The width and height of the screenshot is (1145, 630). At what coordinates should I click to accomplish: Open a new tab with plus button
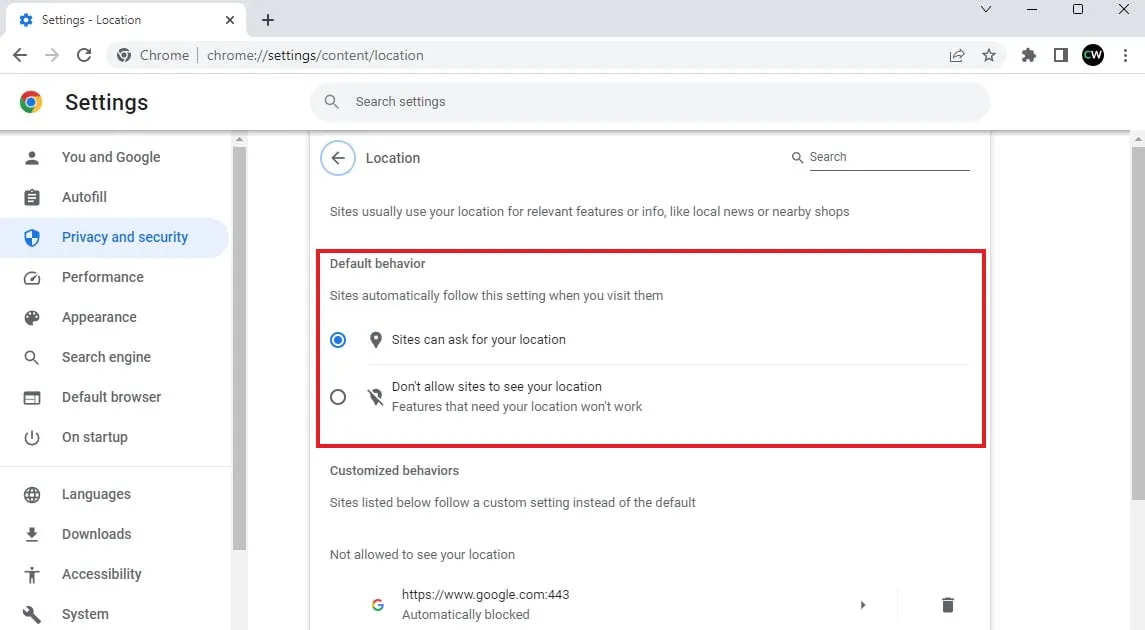pyautogui.click(x=268, y=20)
